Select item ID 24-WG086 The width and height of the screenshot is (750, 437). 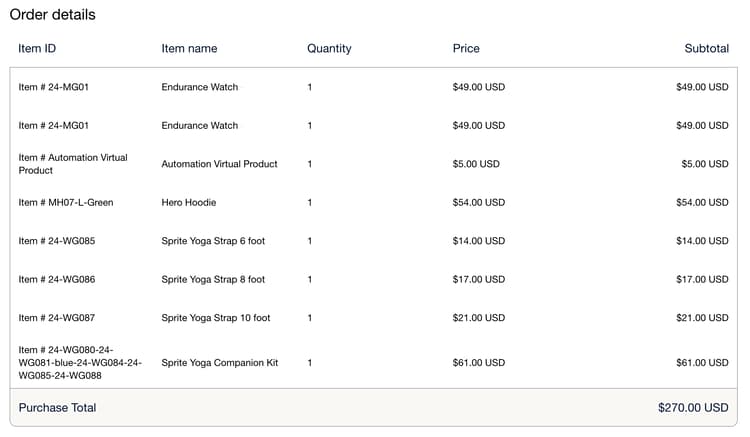tap(57, 280)
